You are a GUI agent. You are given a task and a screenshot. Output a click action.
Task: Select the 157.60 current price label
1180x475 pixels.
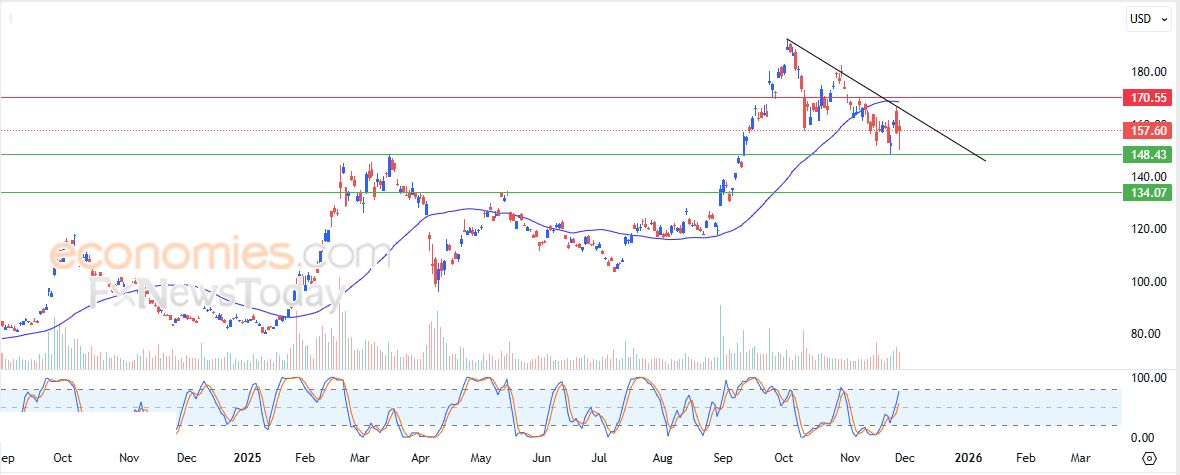click(x=1147, y=131)
